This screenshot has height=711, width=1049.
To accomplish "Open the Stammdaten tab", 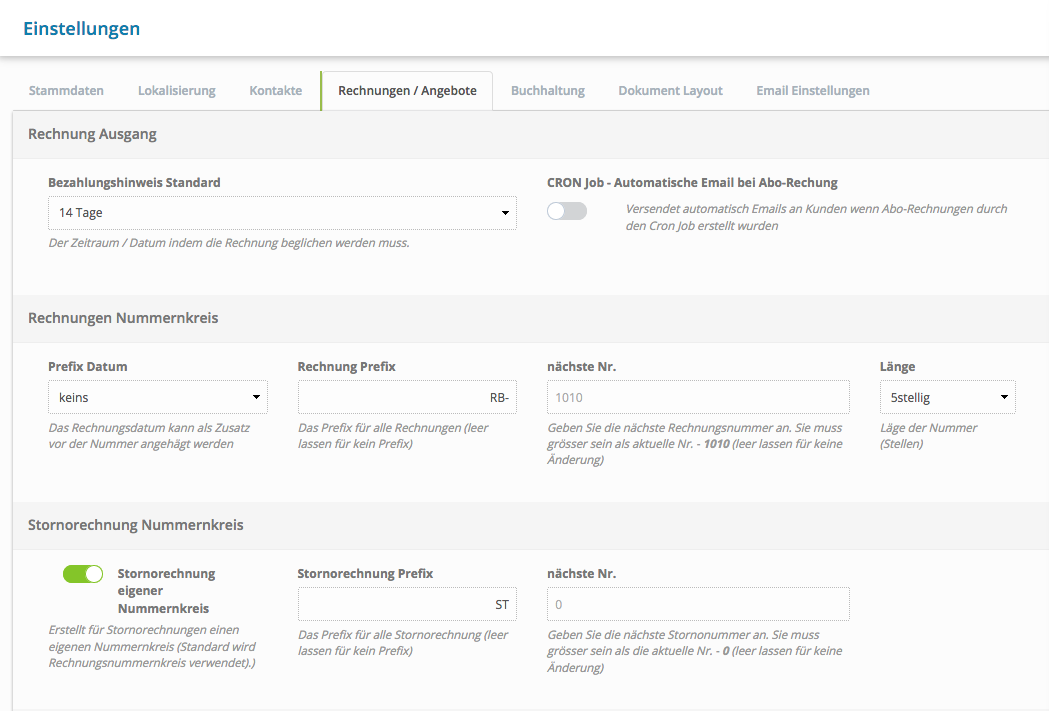I will tap(66, 90).
